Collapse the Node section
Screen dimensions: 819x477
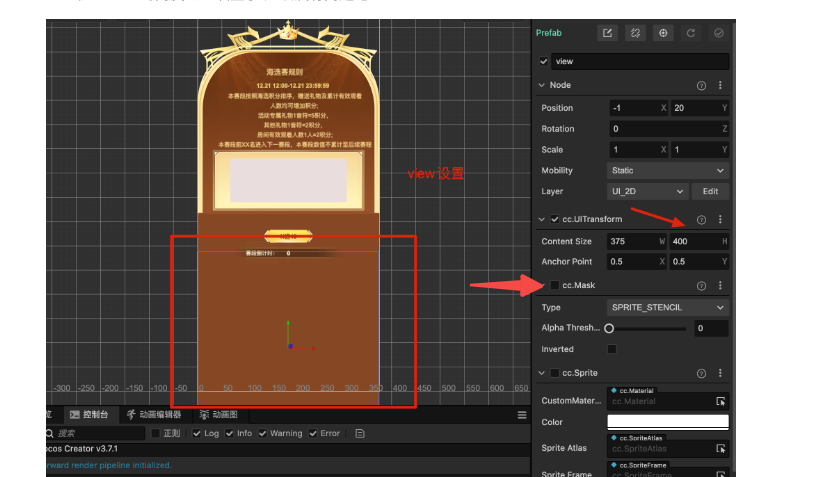tap(542, 85)
